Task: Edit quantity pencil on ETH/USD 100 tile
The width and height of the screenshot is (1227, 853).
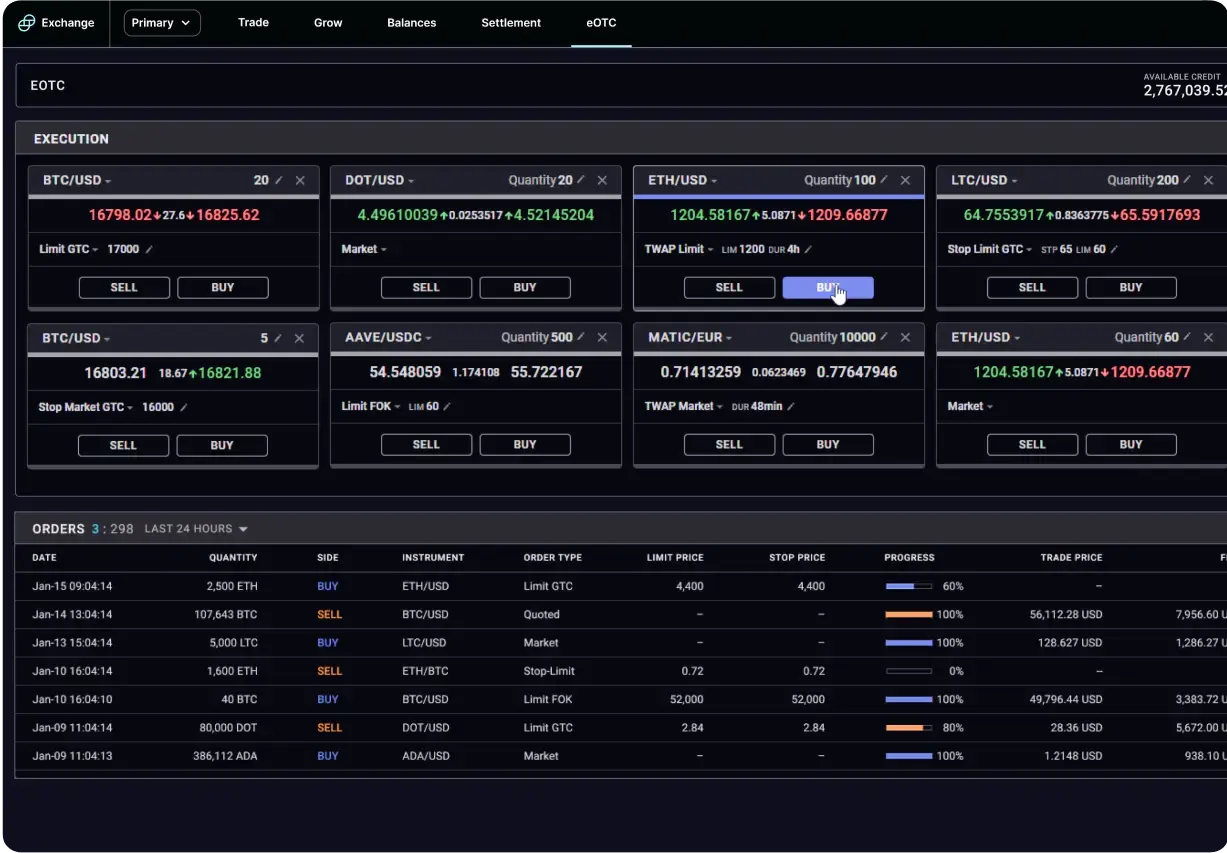Action: tap(884, 180)
